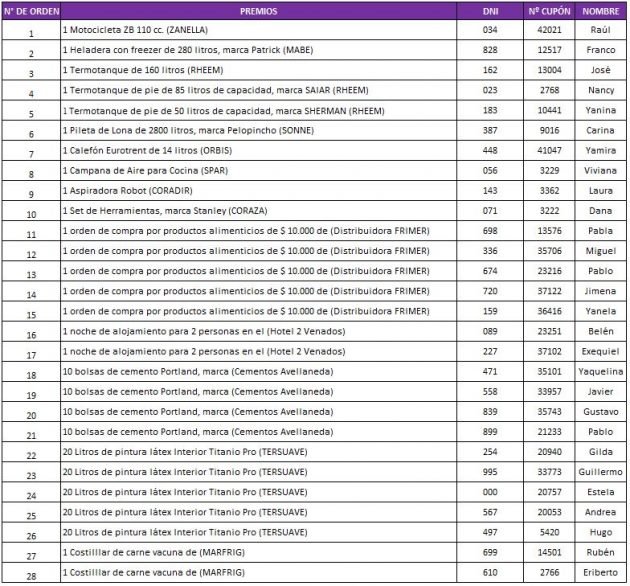630x586 pixels.
Task: Select the name Dana
Action: pyautogui.click(x=600, y=211)
